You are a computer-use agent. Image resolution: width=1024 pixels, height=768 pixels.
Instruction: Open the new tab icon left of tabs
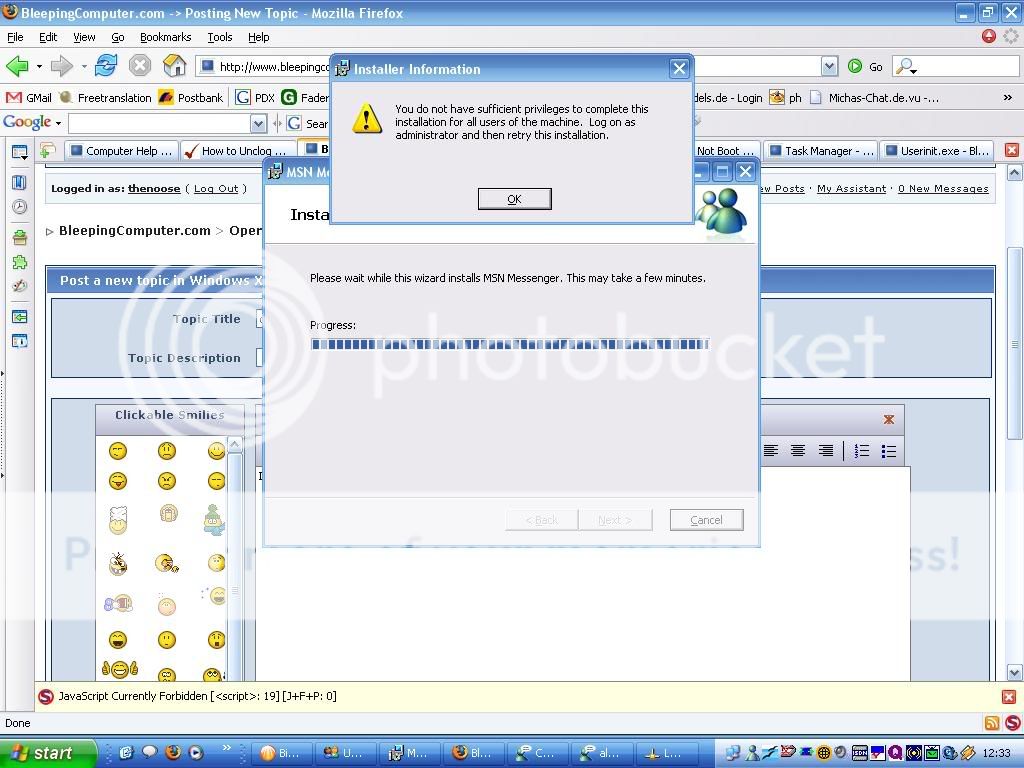[x=47, y=151]
